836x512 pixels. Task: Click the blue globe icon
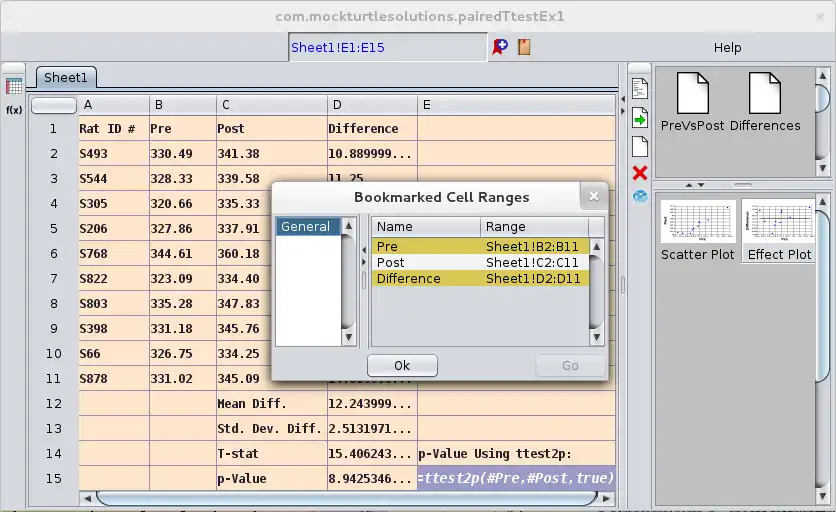tap(640, 196)
